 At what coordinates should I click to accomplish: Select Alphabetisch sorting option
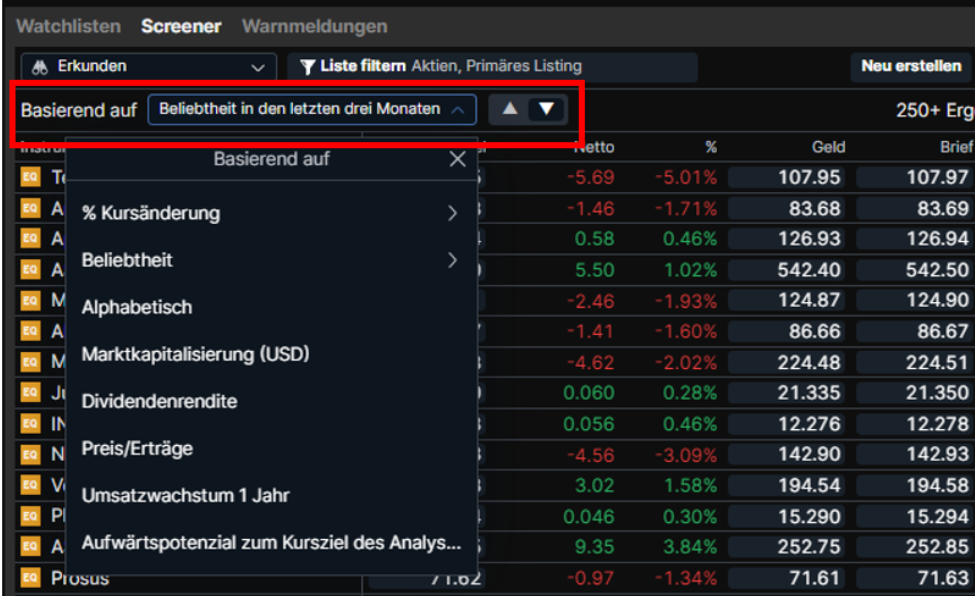(x=136, y=307)
